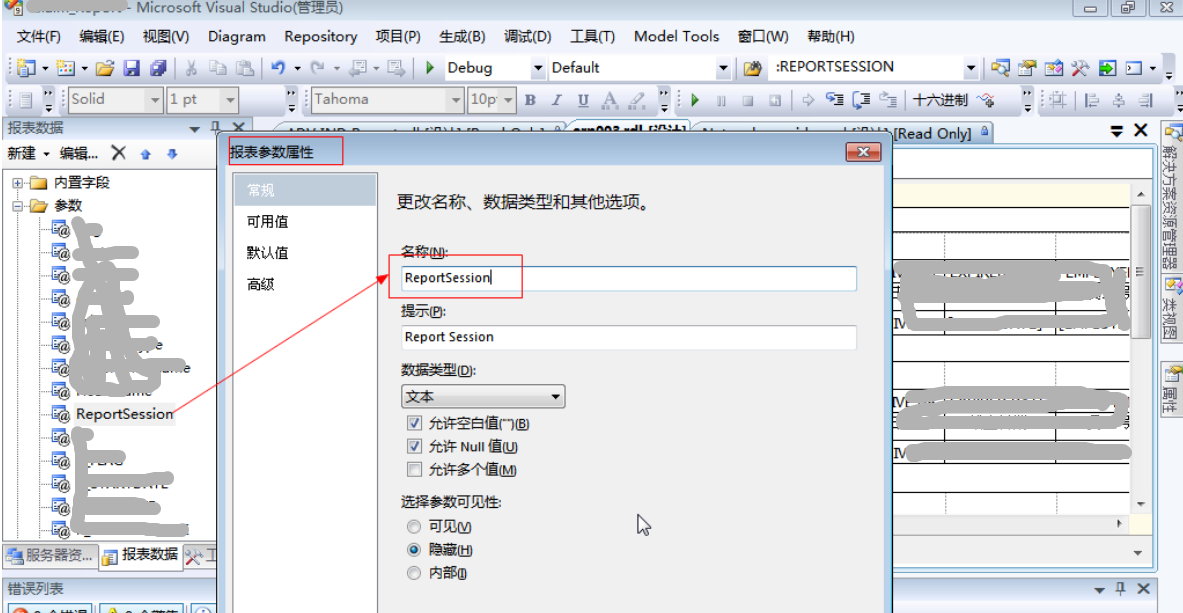The width and height of the screenshot is (1183, 613).
Task: Click the 编辑... button in report data panel
Action: click(79, 153)
